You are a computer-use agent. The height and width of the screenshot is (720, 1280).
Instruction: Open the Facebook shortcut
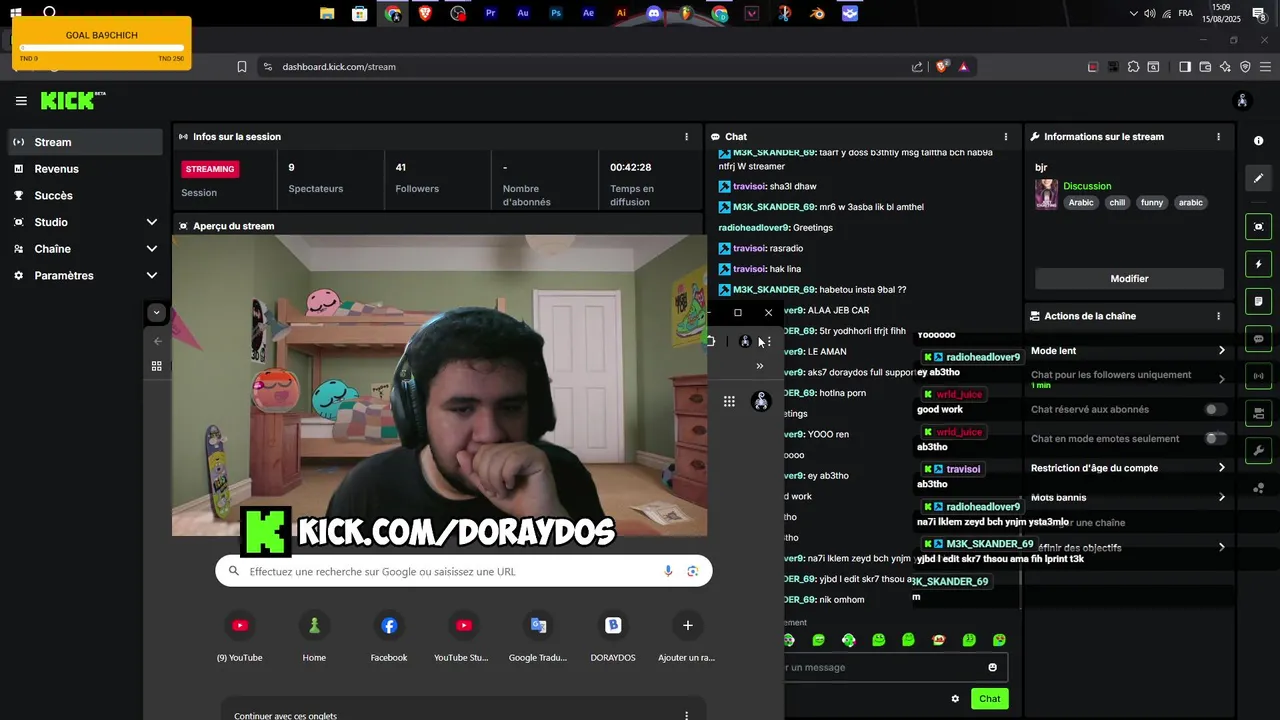[389, 637]
